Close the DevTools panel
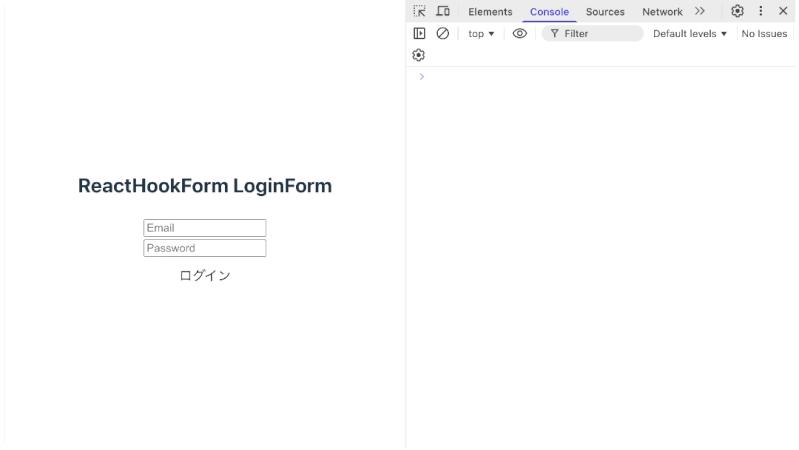This screenshot has width=799, height=450. (x=783, y=11)
